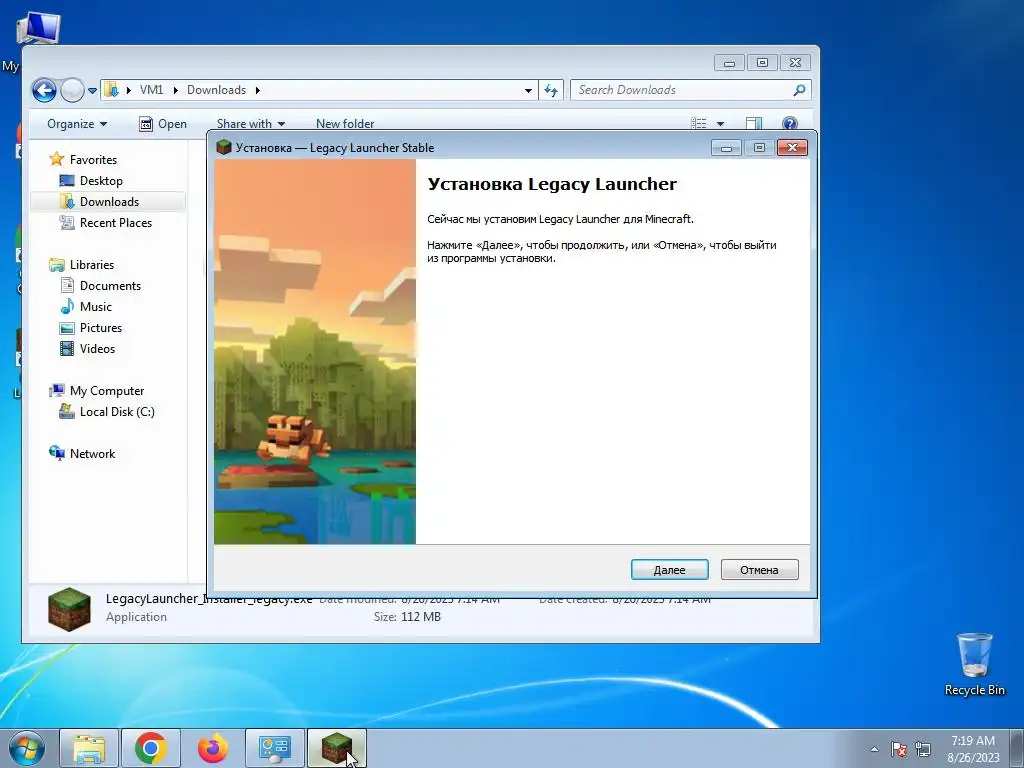Image resolution: width=1024 pixels, height=768 pixels.
Task: Click the grass block icon in details pane
Action: click(69, 609)
